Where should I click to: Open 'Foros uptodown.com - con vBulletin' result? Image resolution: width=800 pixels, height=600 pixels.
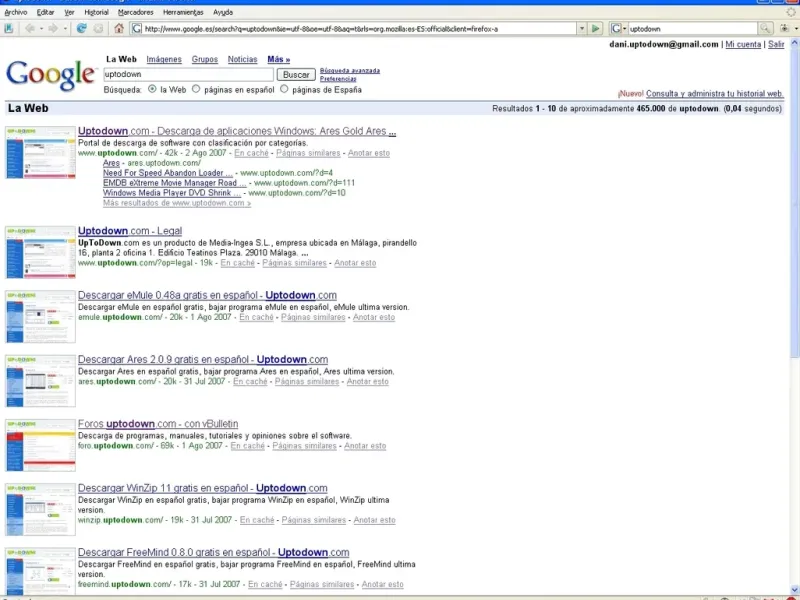tap(158, 424)
